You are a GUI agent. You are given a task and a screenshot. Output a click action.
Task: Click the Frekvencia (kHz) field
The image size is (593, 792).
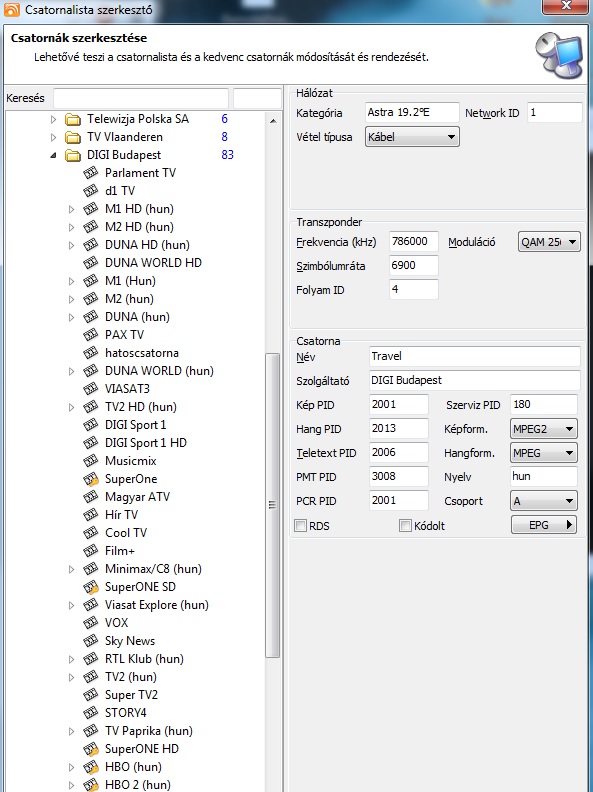(414, 241)
